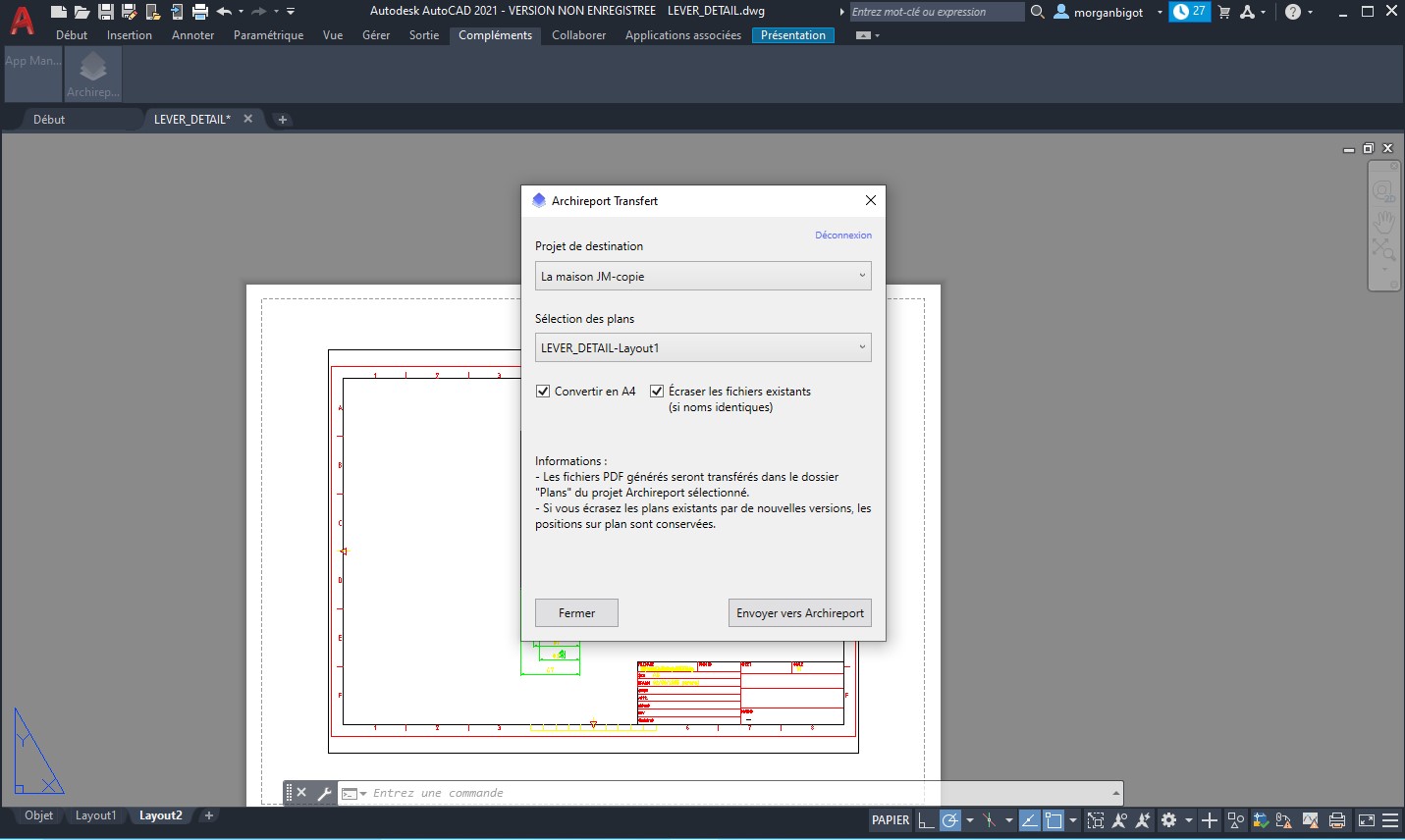Open a new drawing tab with the plus button
This screenshot has height=840, width=1405.
coord(282,120)
